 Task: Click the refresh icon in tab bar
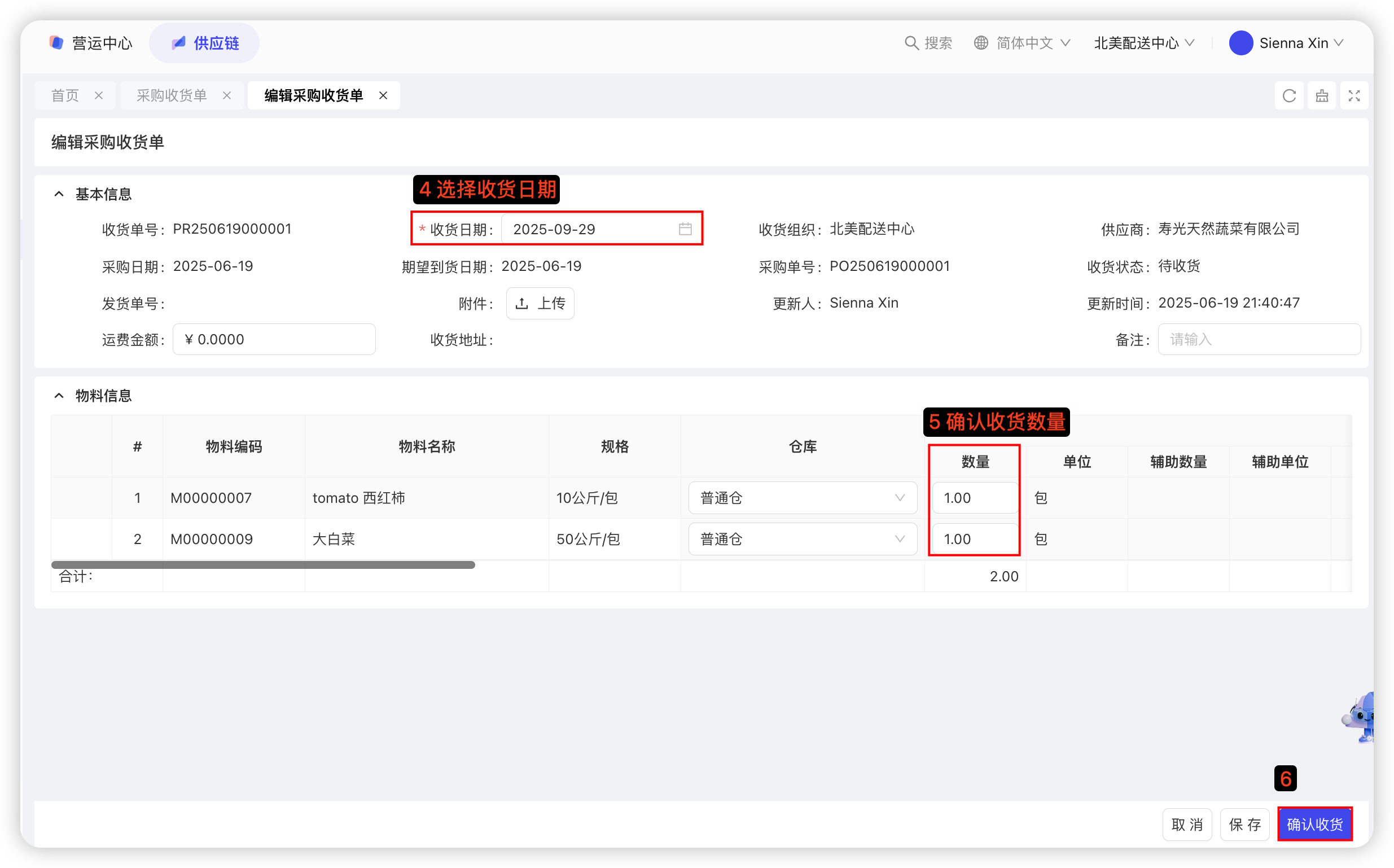click(x=1289, y=95)
